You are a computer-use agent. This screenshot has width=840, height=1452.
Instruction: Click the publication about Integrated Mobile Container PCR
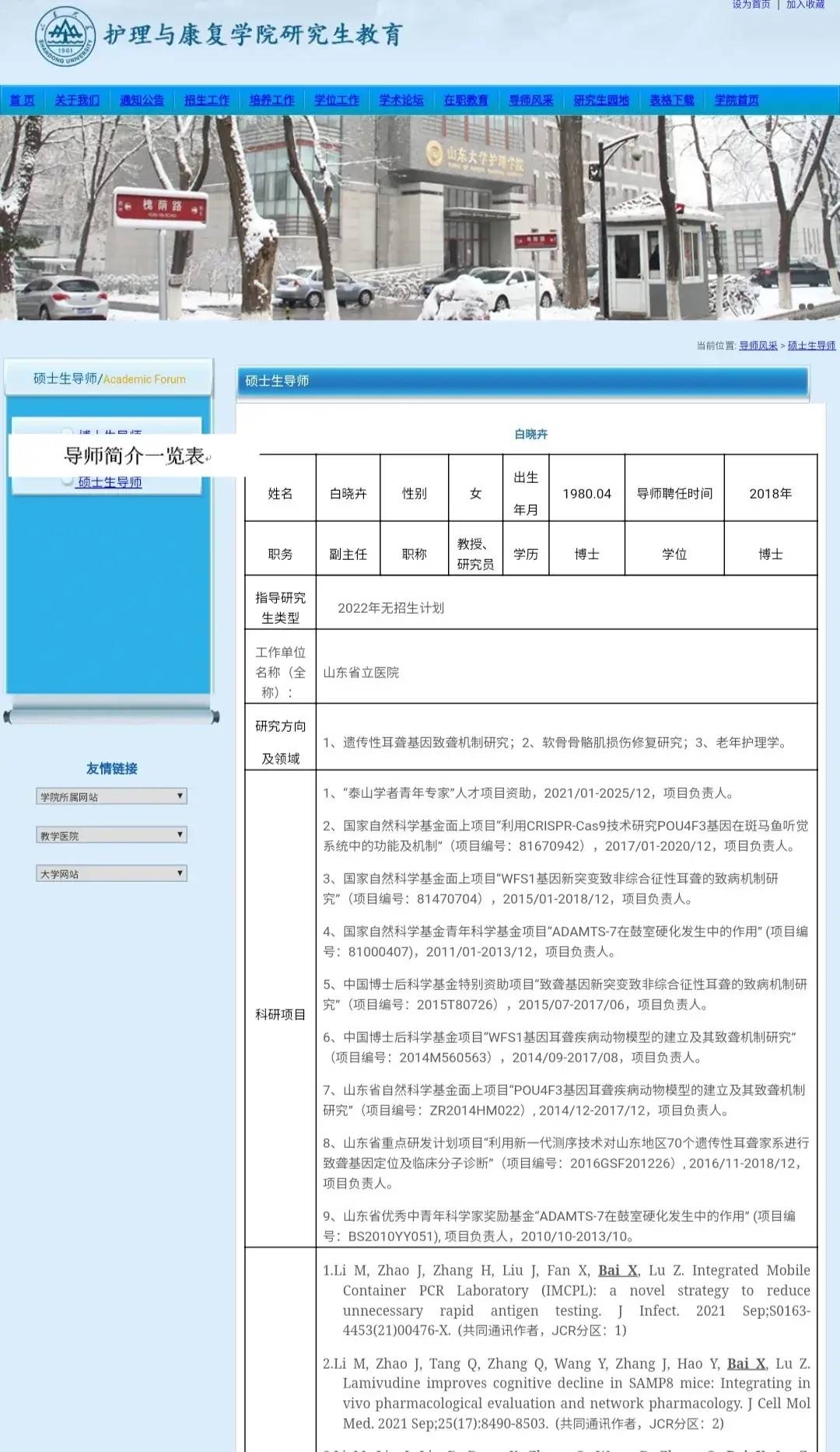coord(566,1300)
